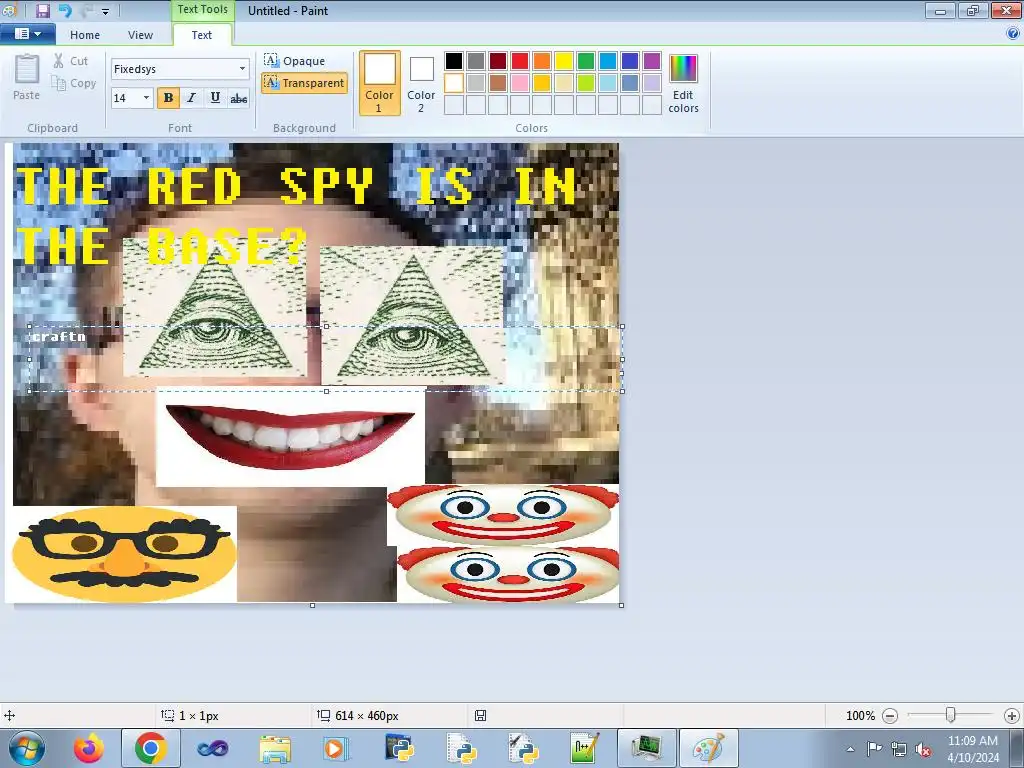Pick the brown color swatch
The width and height of the screenshot is (1024, 768).
pos(498,83)
